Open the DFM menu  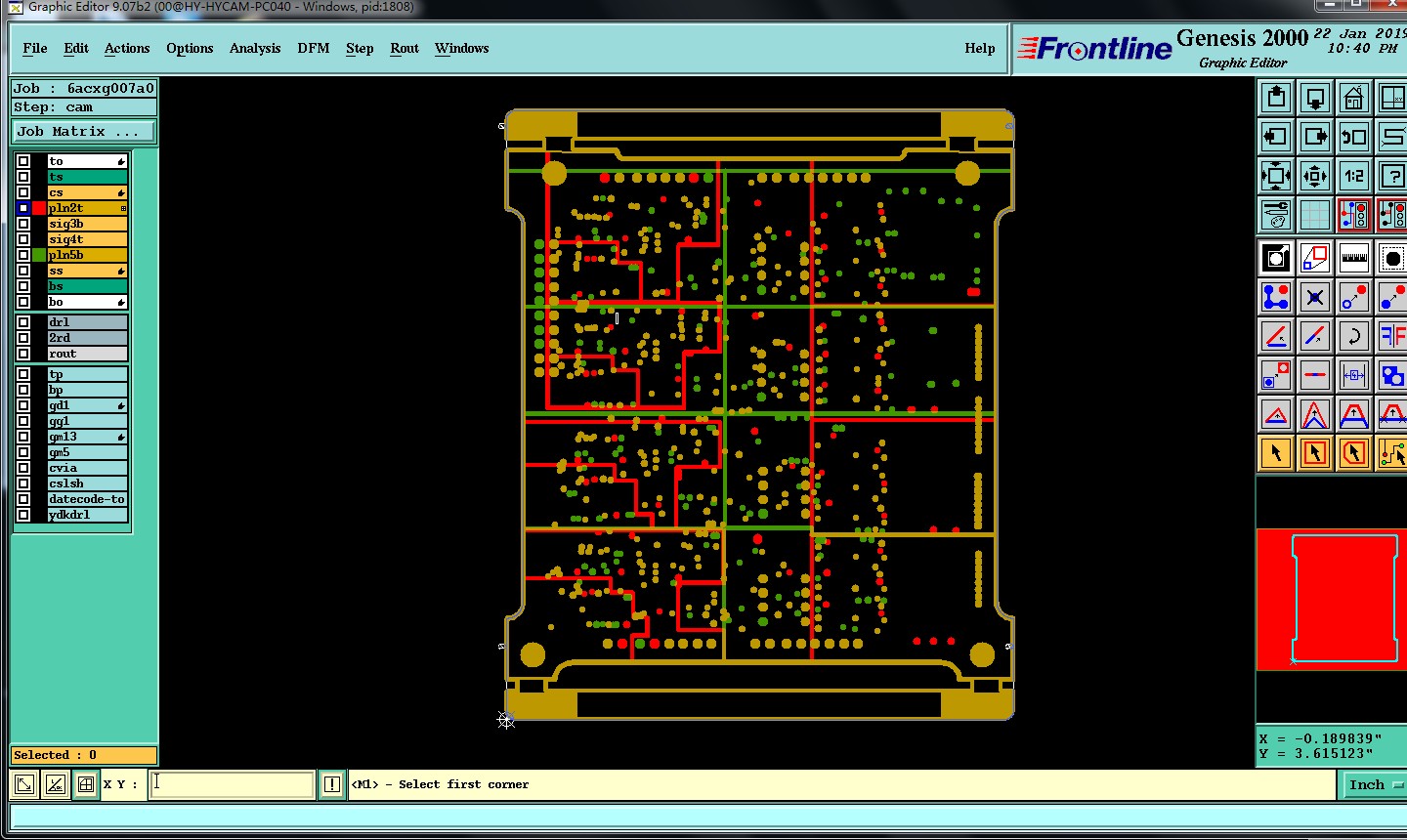point(314,48)
